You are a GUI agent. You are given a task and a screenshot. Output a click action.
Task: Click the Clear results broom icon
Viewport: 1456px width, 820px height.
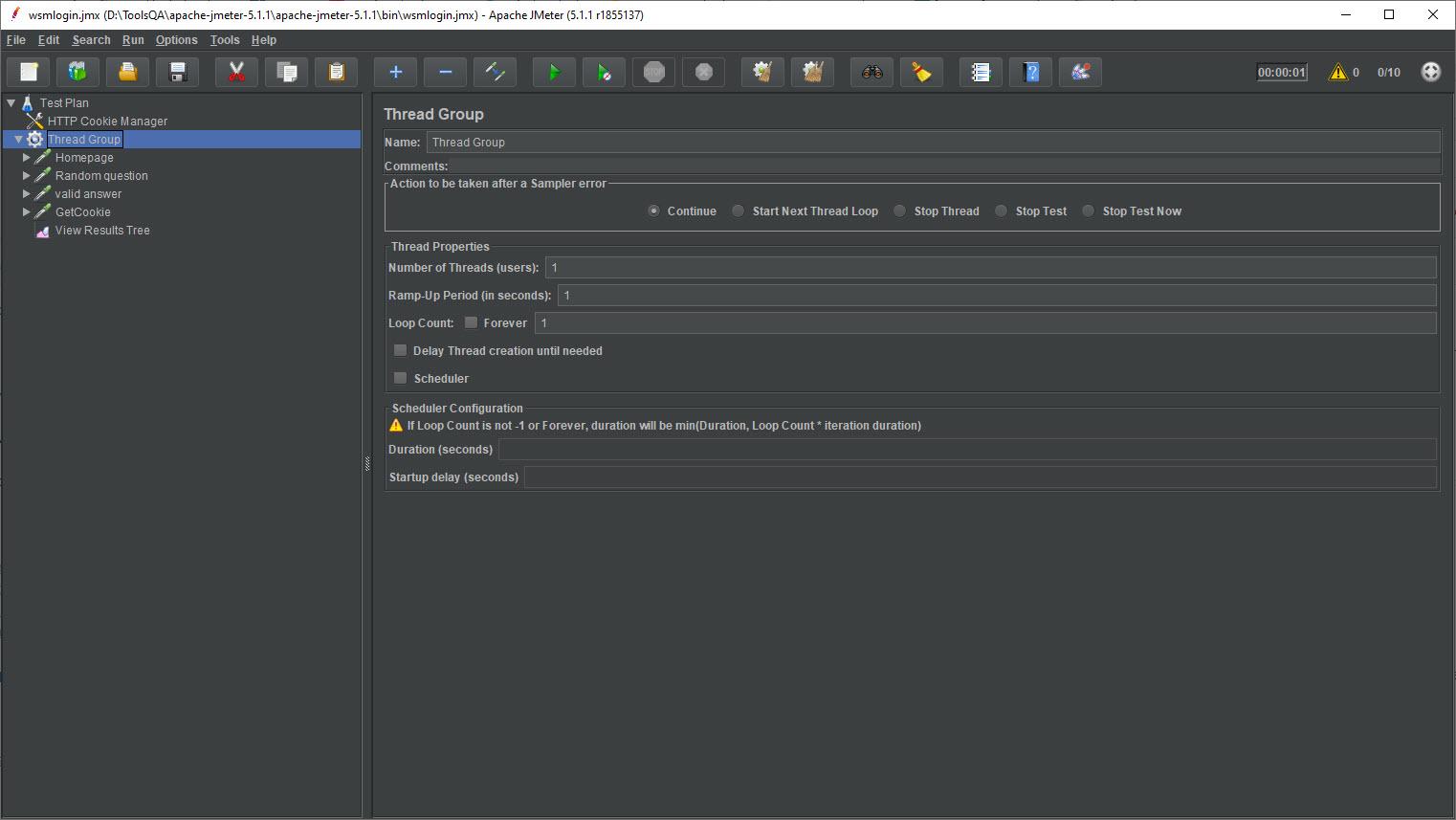tap(763, 72)
